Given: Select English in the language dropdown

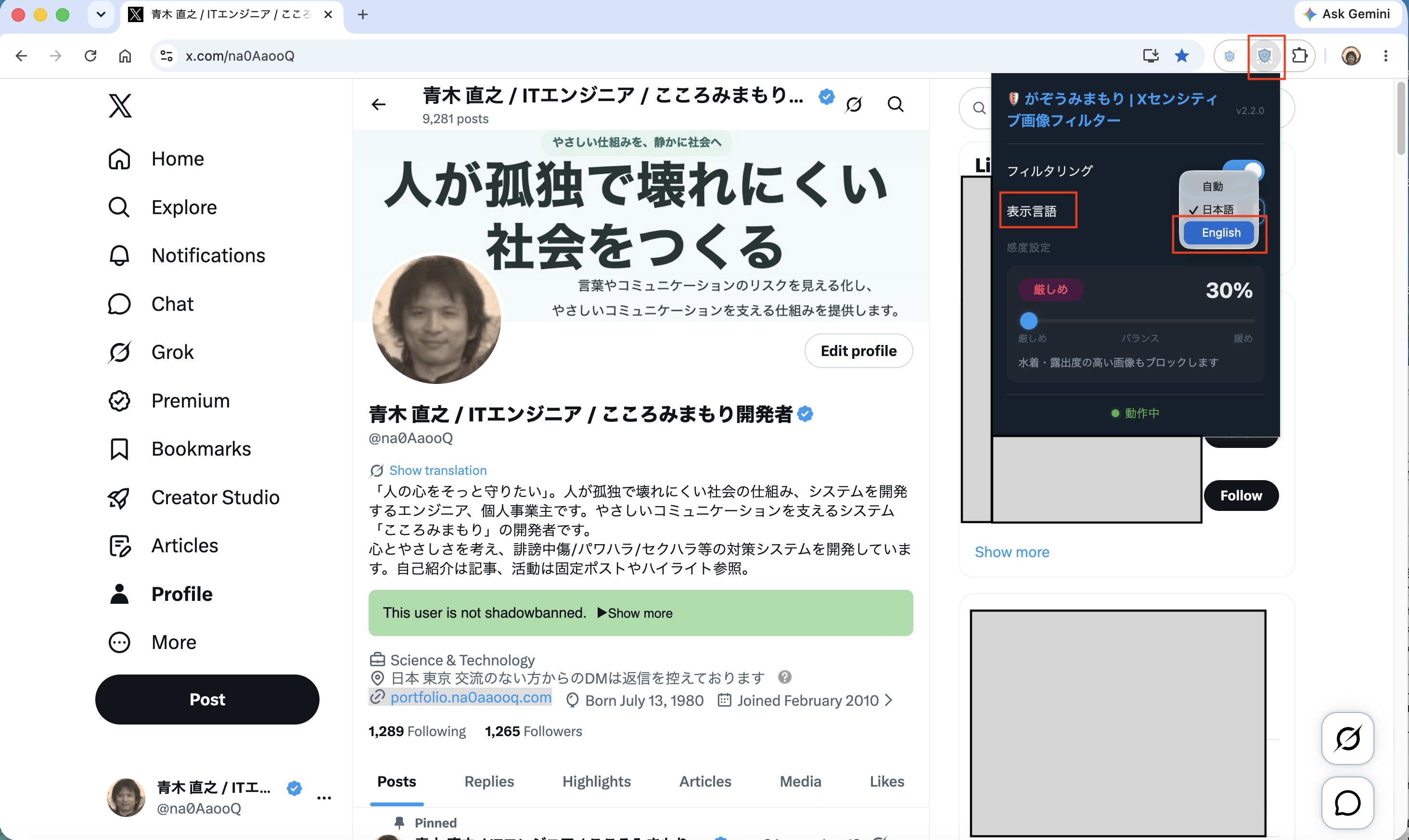Looking at the screenshot, I should [1220, 233].
